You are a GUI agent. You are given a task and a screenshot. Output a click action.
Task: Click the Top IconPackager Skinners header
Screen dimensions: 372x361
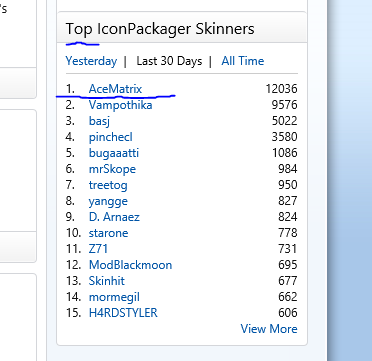click(160, 29)
